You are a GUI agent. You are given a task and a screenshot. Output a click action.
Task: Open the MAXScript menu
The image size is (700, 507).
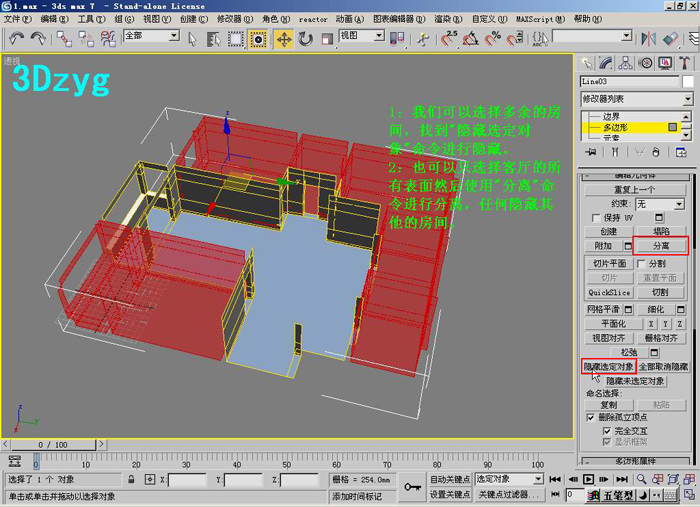tap(541, 19)
